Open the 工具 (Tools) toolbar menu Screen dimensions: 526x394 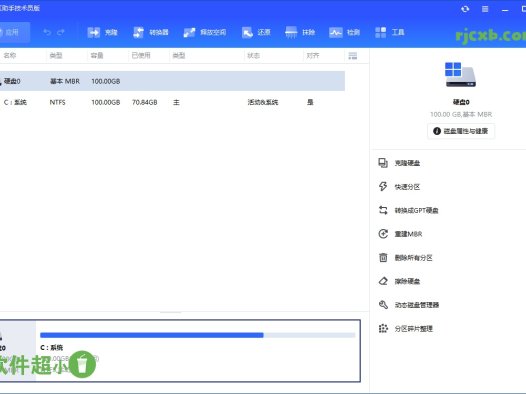(389, 32)
